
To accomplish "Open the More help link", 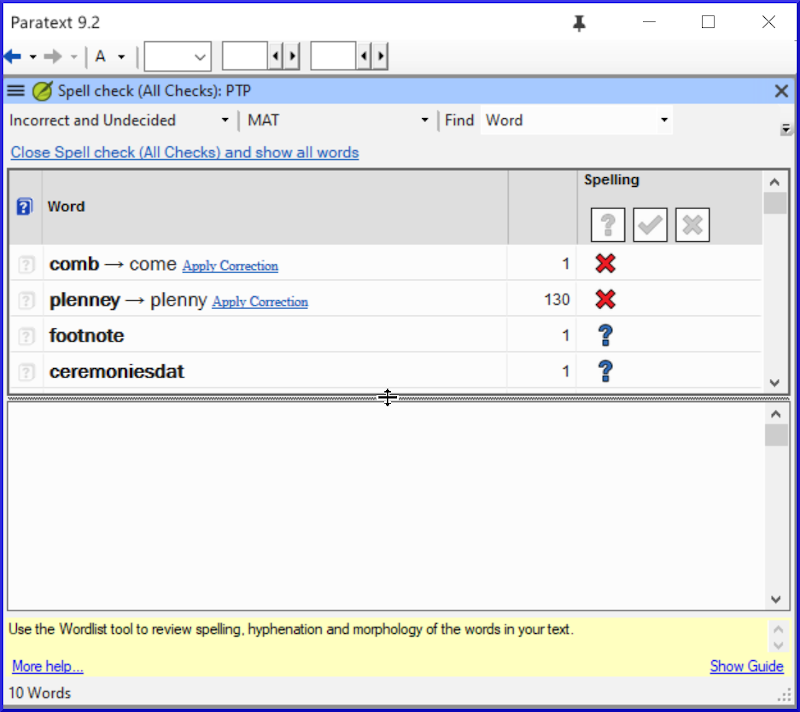I will pyautogui.click(x=47, y=666).
